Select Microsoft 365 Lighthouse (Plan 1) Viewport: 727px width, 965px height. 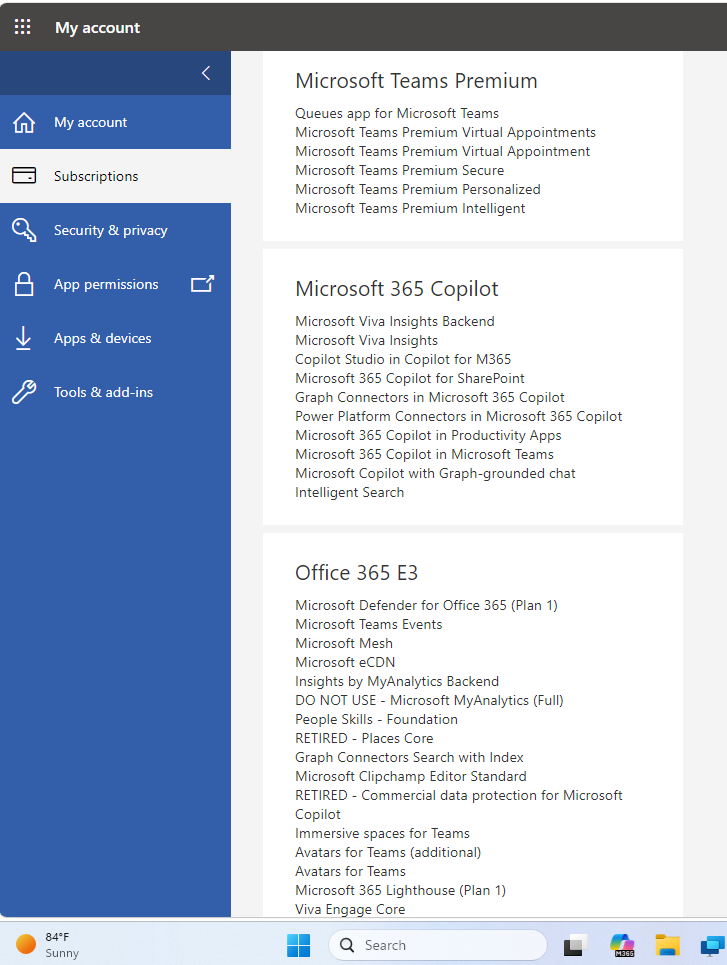(400, 891)
